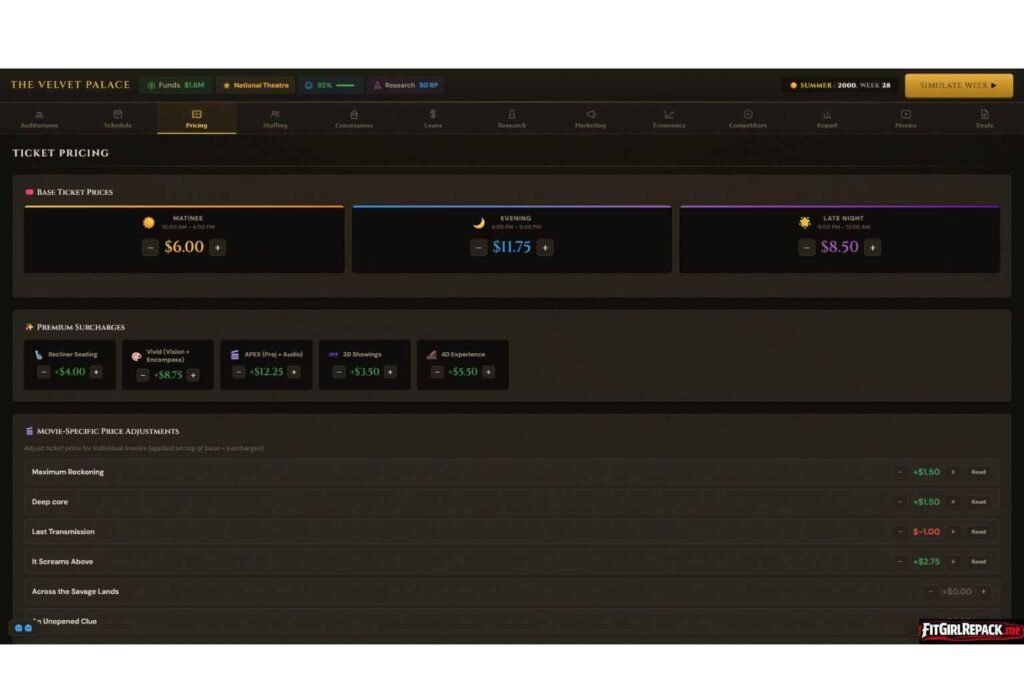
Task: Lower the Recliner Seating surcharge
Action: pos(44,372)
